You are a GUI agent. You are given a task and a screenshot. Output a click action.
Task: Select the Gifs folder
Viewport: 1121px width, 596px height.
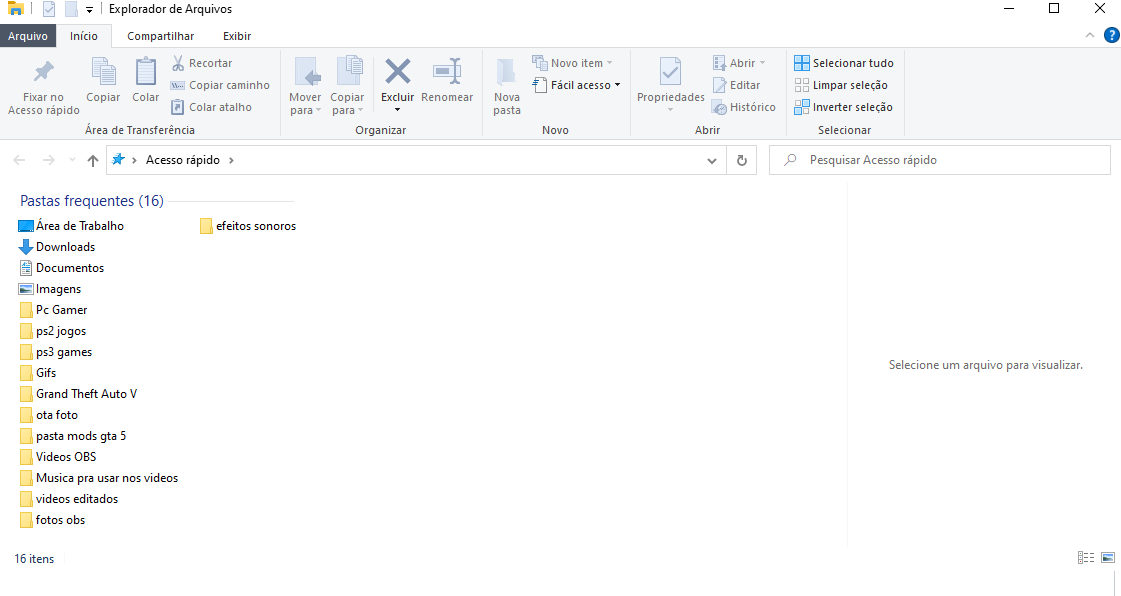pos(37,373)
